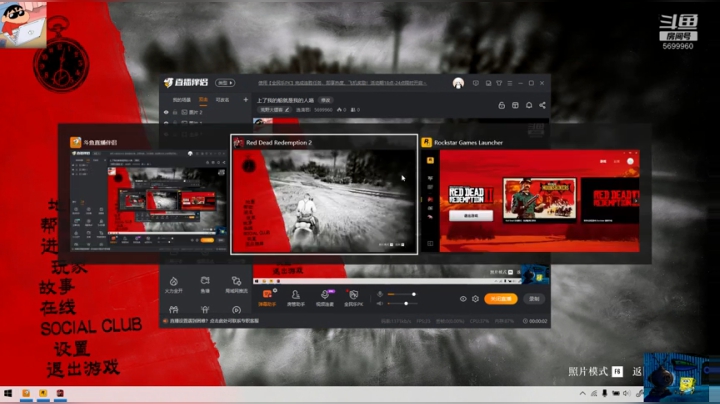Click the message icon right of the avatar
This screenshot has width=720, height=404.
pyautogui.click(x=476, y=83)
